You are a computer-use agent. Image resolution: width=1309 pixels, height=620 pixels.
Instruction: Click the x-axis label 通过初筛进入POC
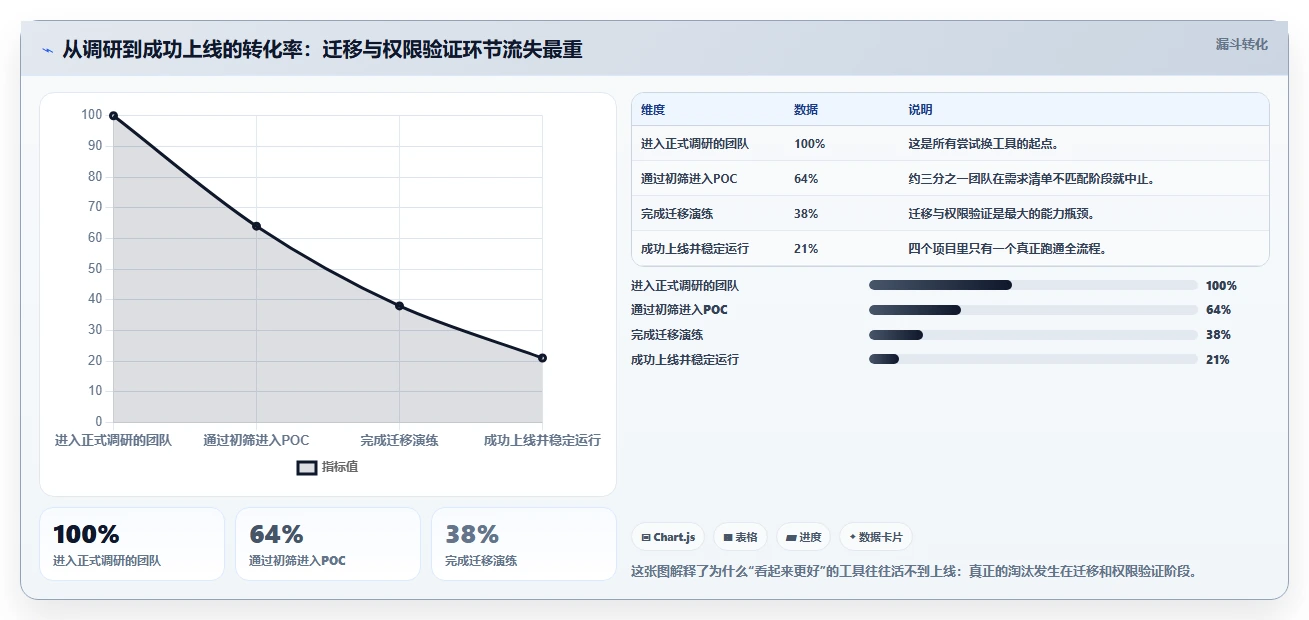[256, 440]
